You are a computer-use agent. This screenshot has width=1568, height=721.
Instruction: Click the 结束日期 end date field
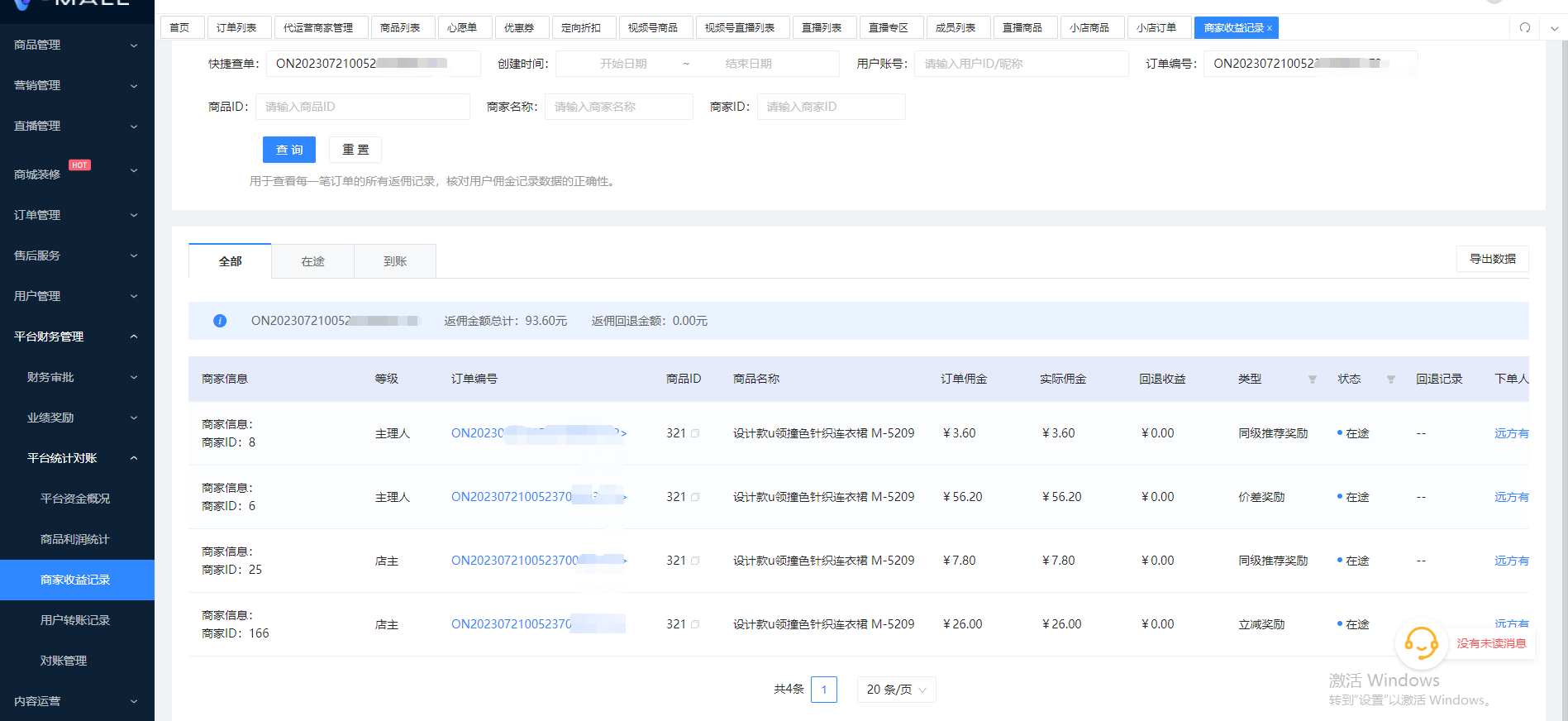point(749,64)
